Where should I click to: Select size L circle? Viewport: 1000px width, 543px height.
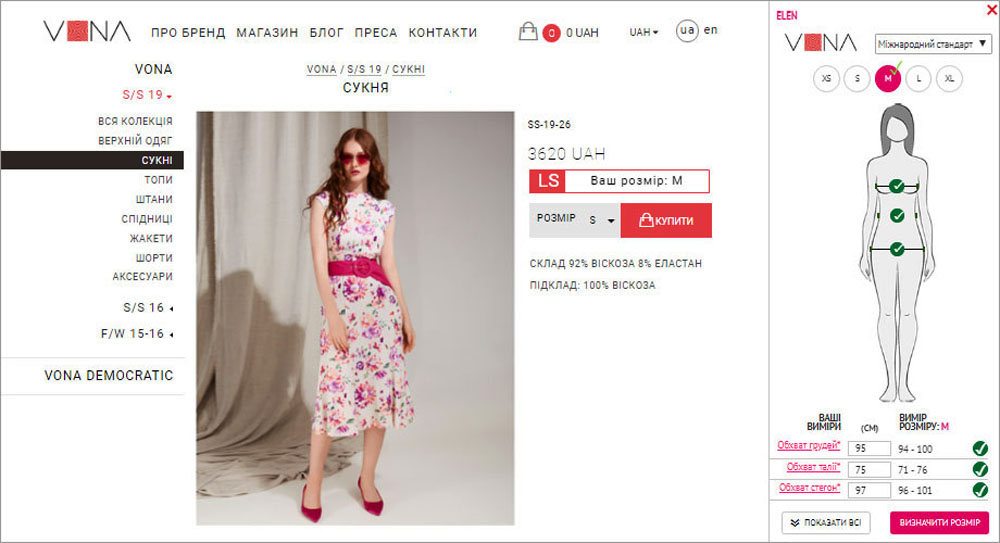918,78
